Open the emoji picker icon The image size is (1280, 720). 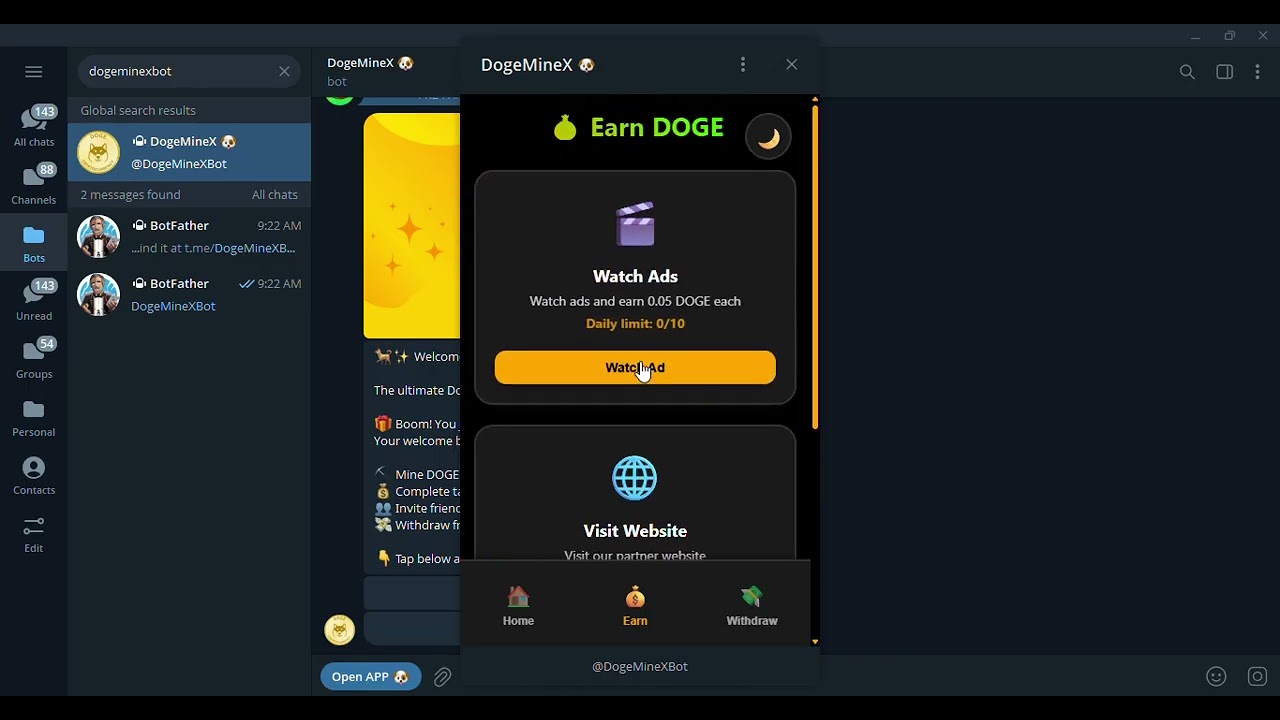coord(1216,677)
